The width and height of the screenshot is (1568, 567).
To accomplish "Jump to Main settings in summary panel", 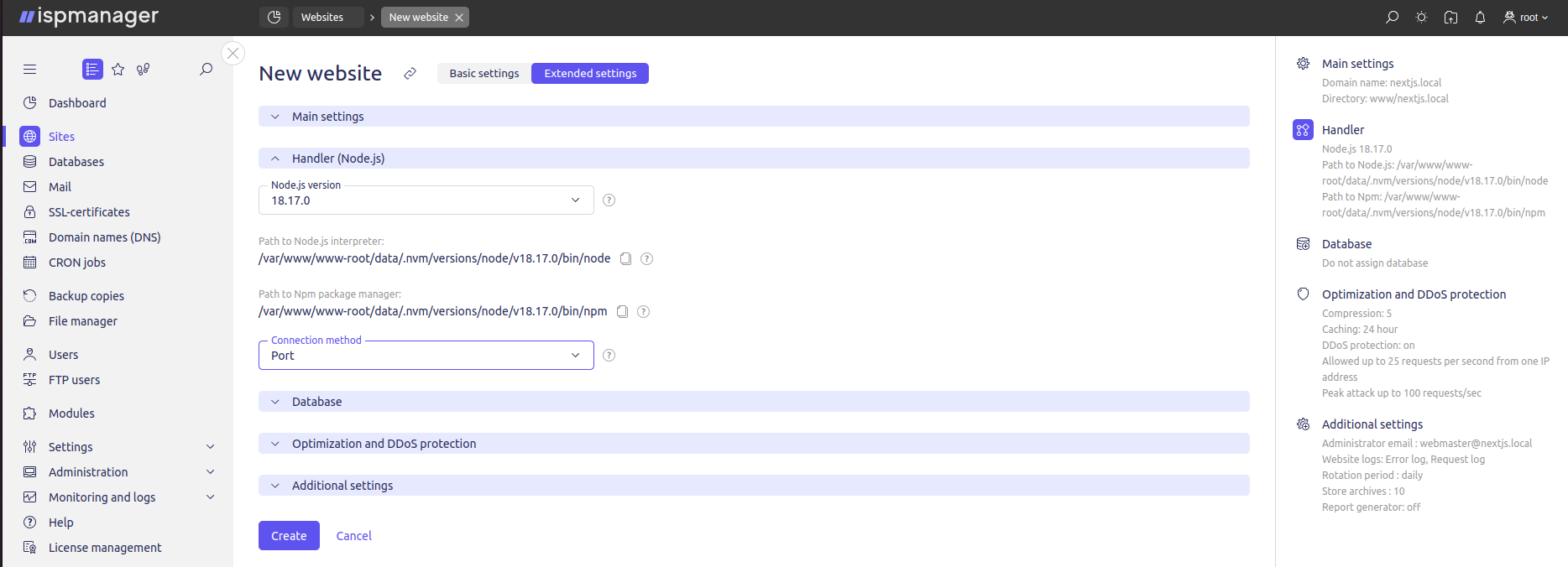I will click(x=1357, y=64).
